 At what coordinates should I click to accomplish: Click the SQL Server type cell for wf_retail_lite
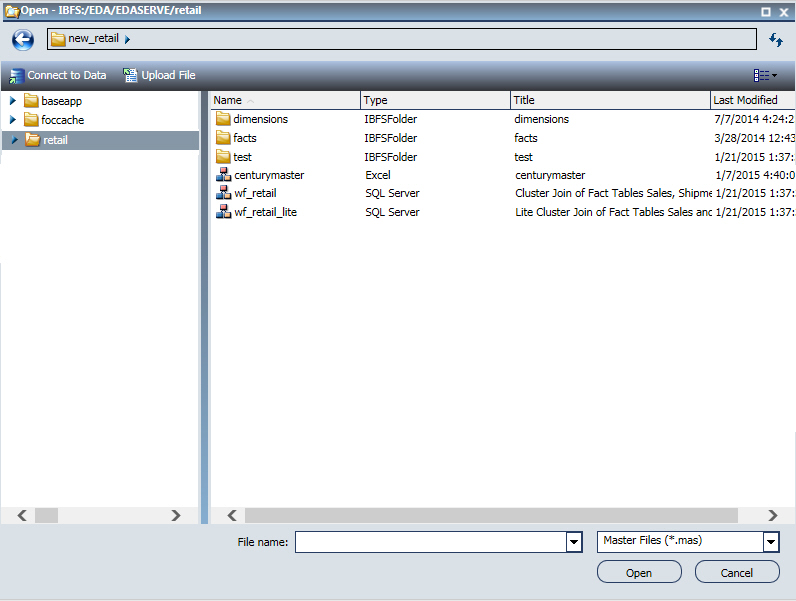(x=392, y=212)
